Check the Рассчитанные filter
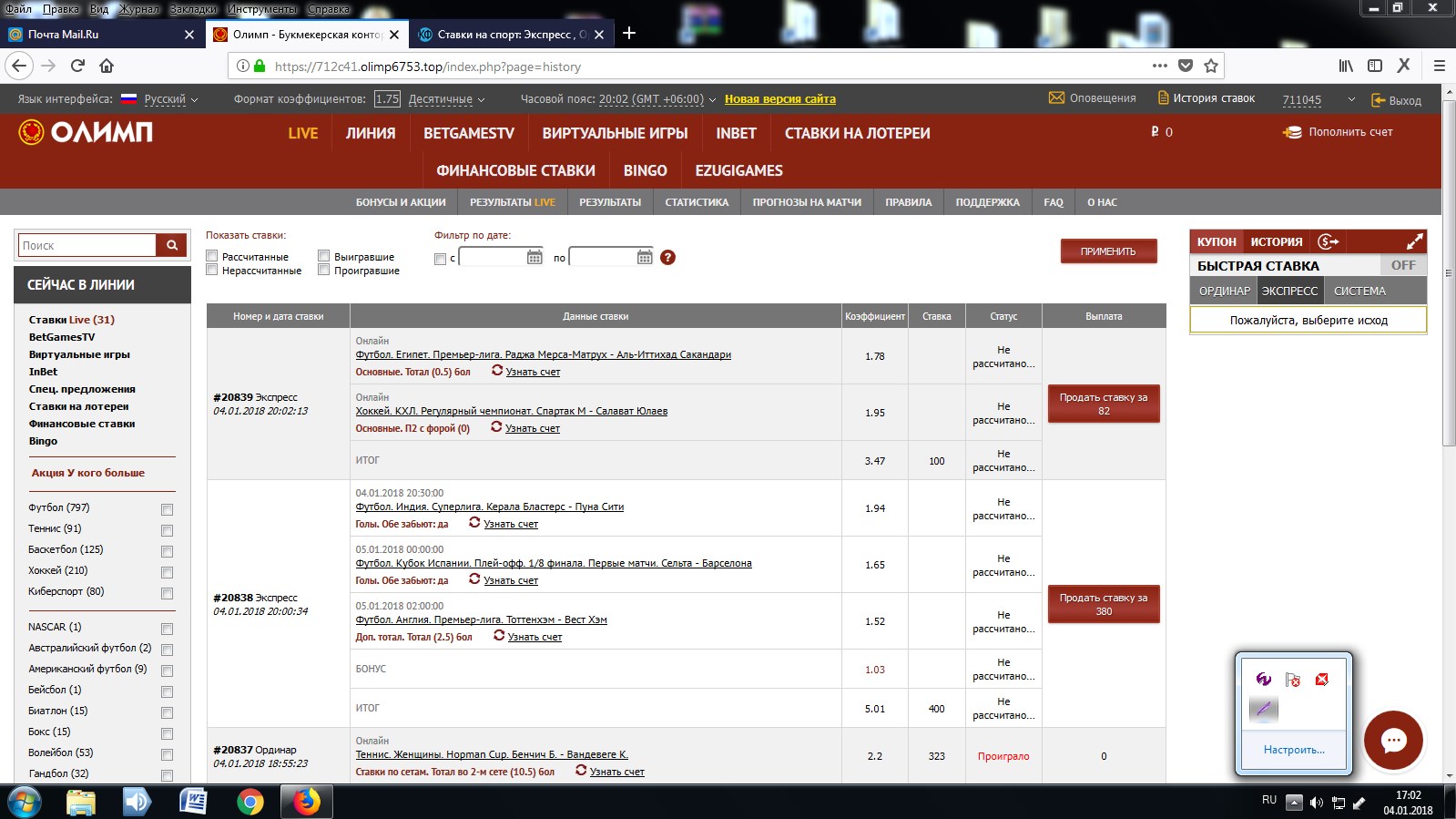1456x819 pixels. (212, 256)
